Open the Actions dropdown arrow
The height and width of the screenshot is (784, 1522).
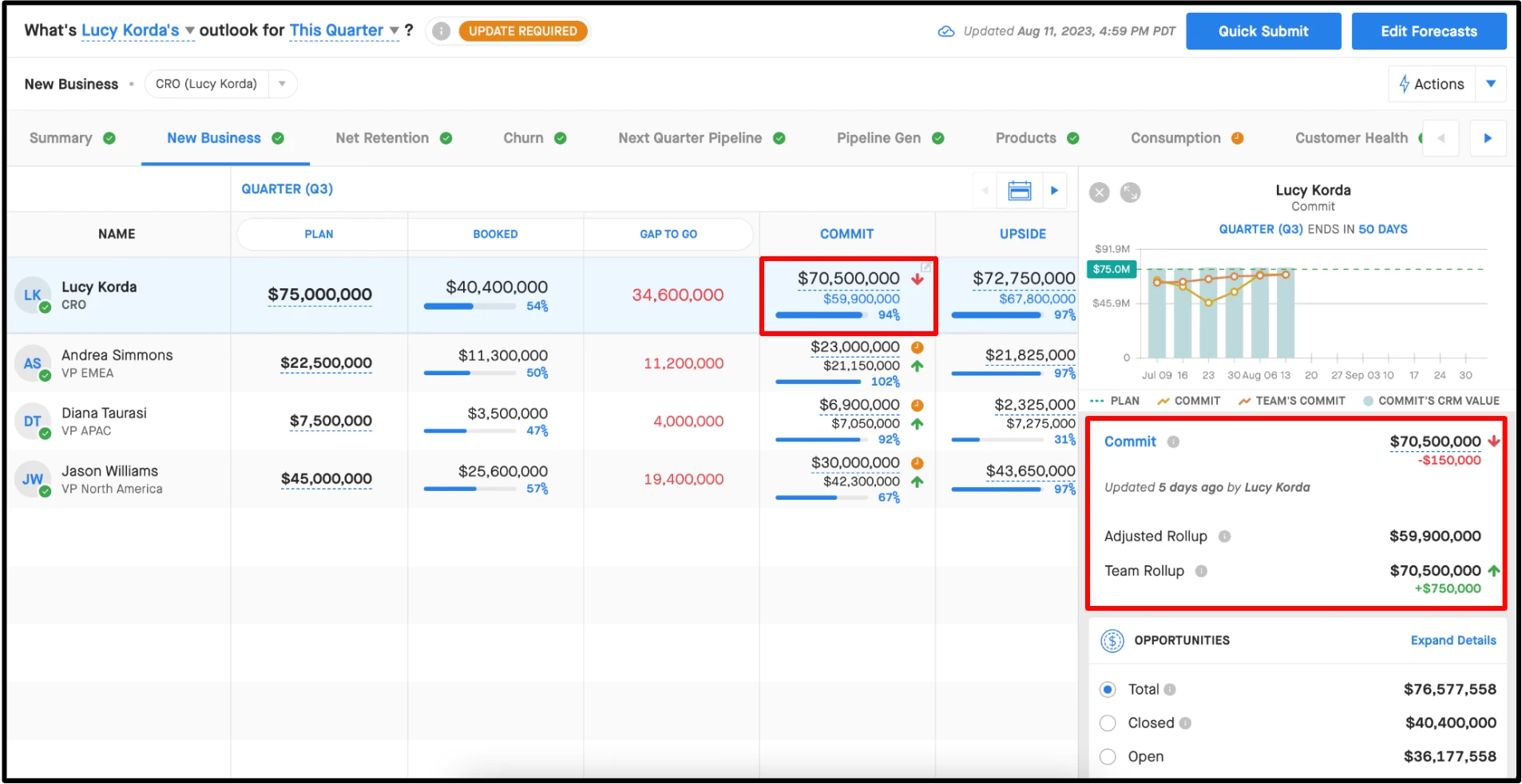tap(1491, 84)
